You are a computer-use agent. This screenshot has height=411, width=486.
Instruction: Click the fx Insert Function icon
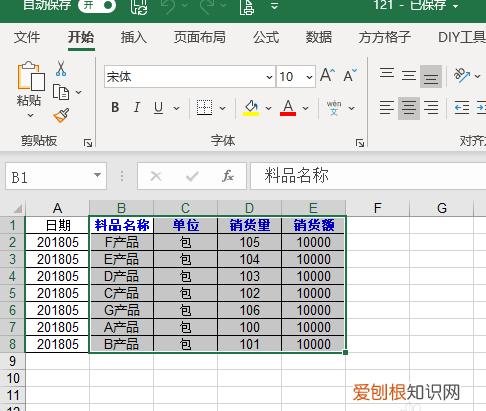tap(228, 176)
